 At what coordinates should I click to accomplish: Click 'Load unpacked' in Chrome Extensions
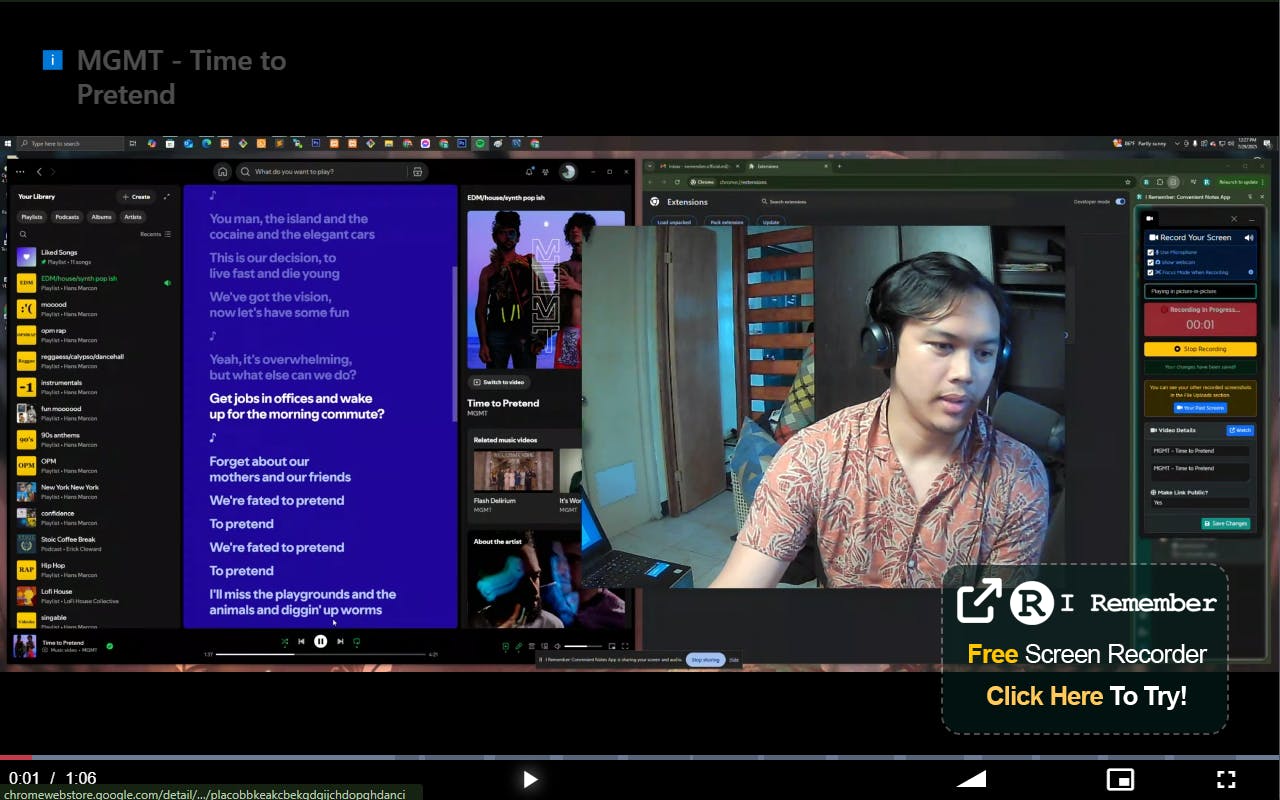[x=674, y=222]
